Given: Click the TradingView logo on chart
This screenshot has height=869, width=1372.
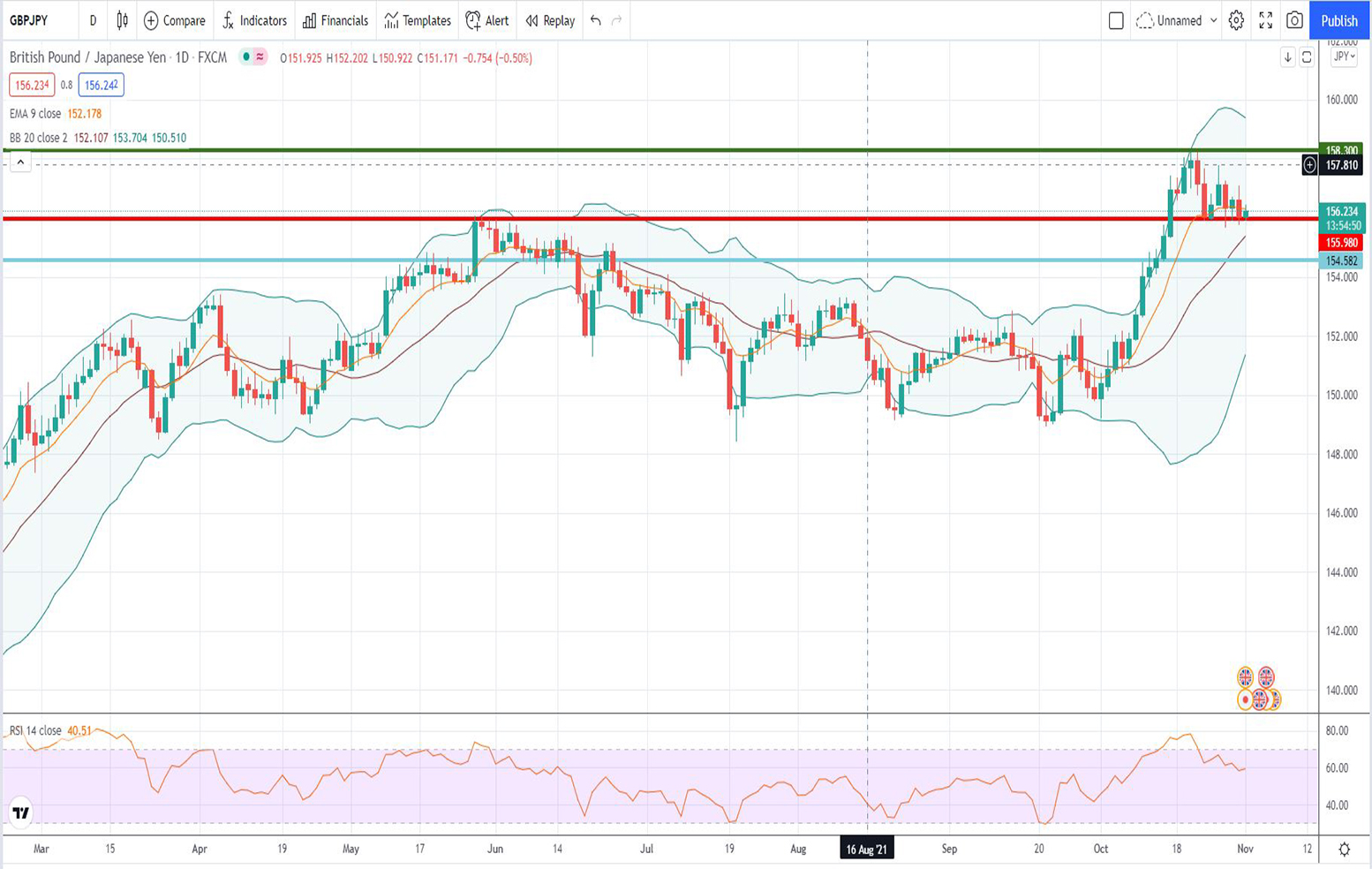Looking at the screenshot, I should click(21, 812).
